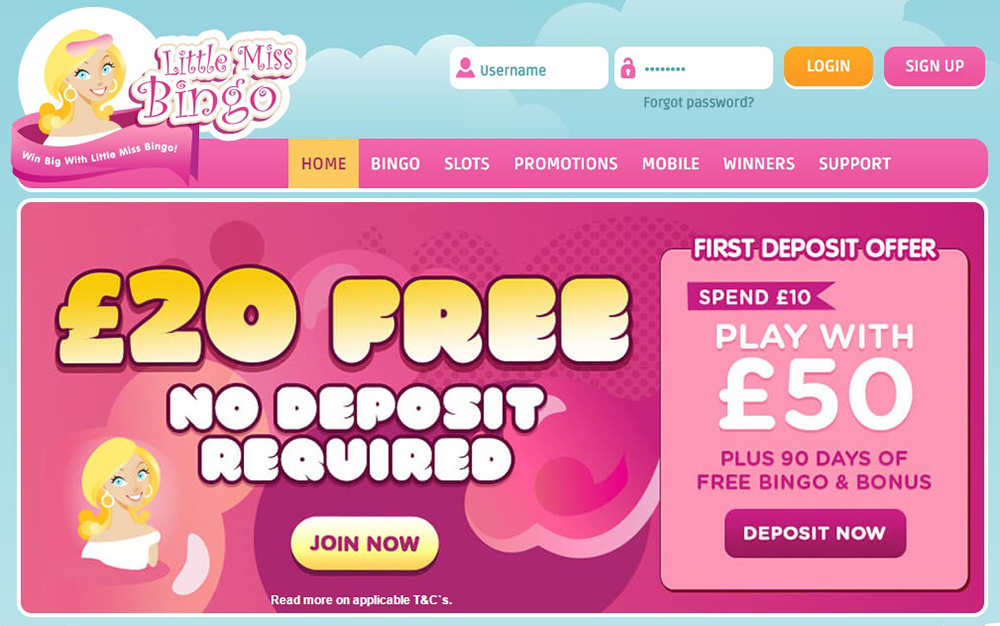View the Promotions page
The height and width of the screenshot is (626, 1000).
point(566,164)
